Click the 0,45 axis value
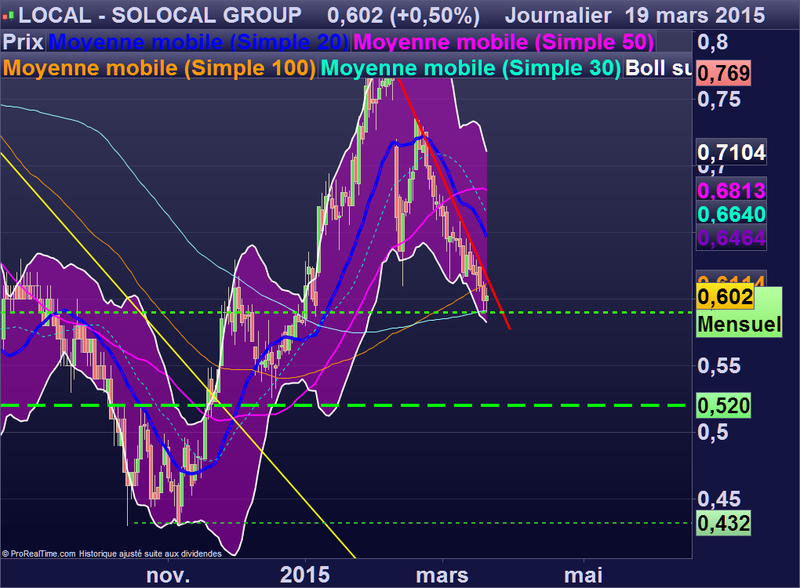The image size is (800, 588). coord(719,499)
